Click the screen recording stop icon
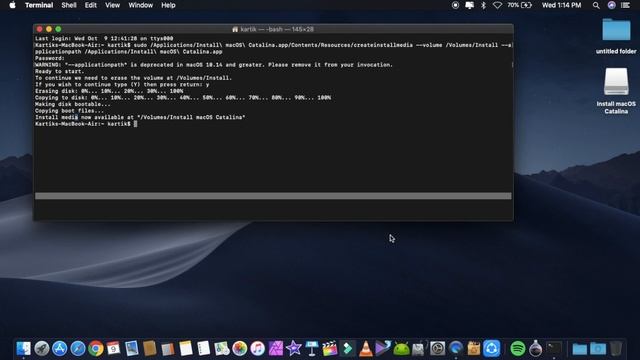640x360 pixels. [x=455, y=5]
